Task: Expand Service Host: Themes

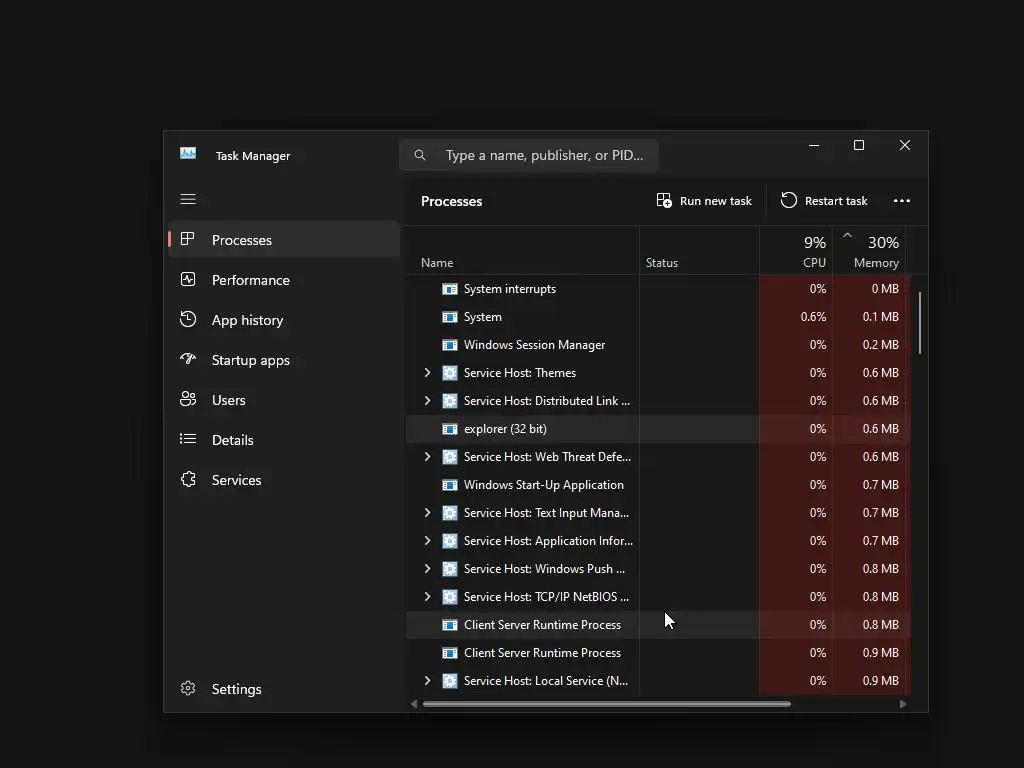Action: point(427,372)
